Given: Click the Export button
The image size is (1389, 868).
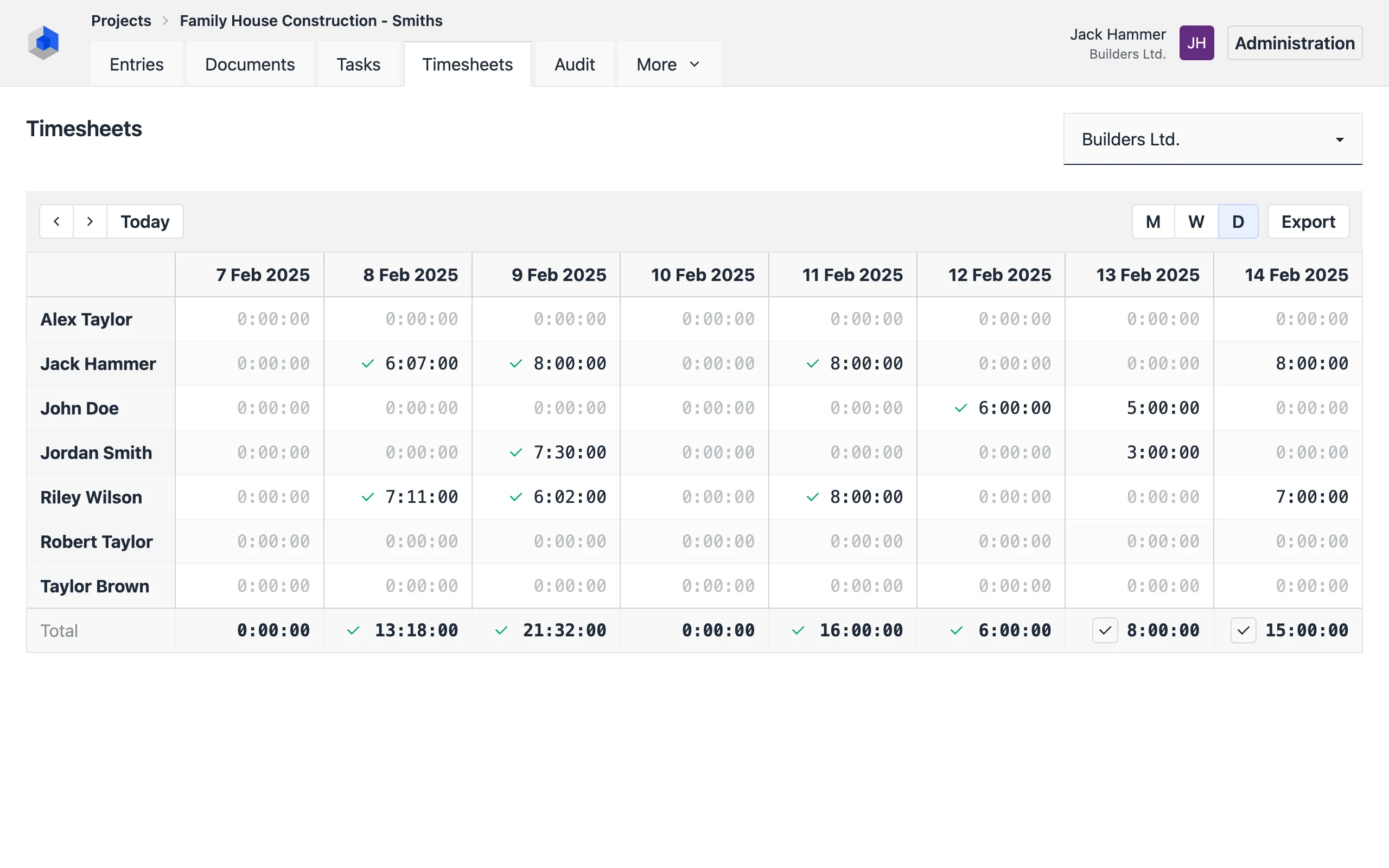Looking at the screenshot, I should [x=1308, y=221].
